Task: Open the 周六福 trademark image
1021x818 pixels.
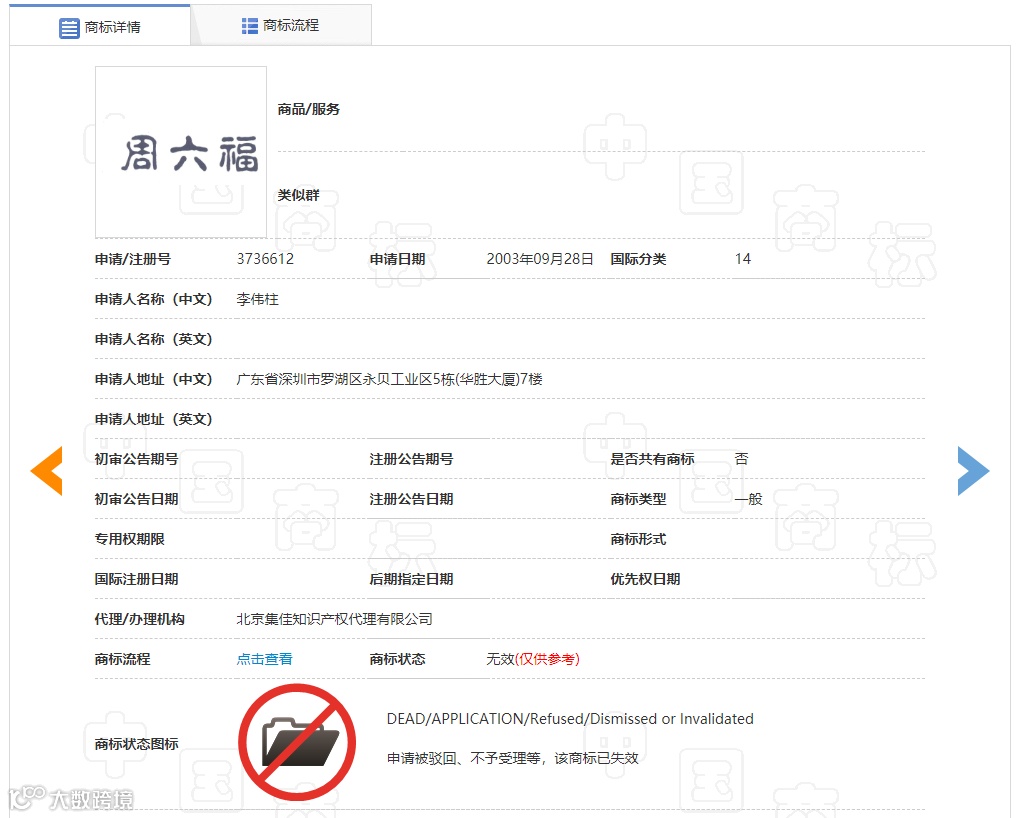Action: tap(181, 152)
